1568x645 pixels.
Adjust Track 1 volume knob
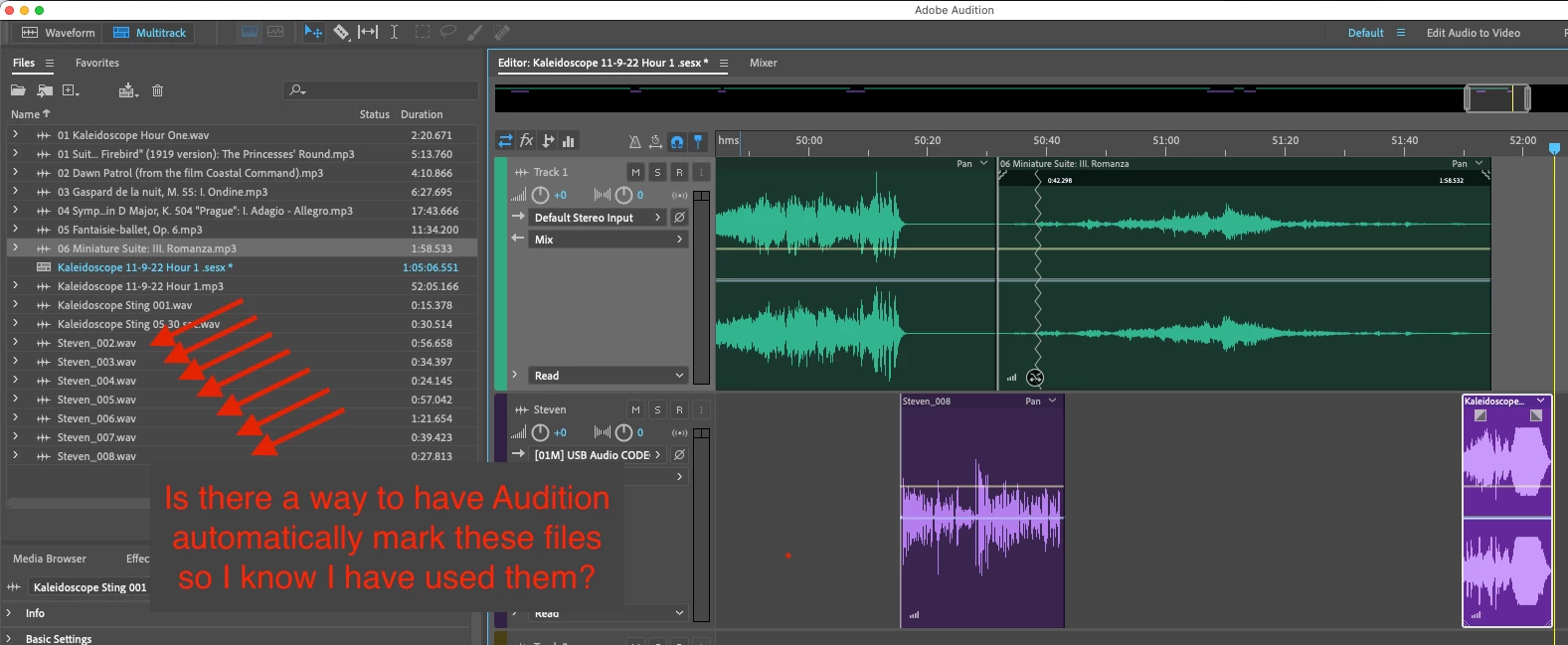pyautogui.click(x=540, y=195)
